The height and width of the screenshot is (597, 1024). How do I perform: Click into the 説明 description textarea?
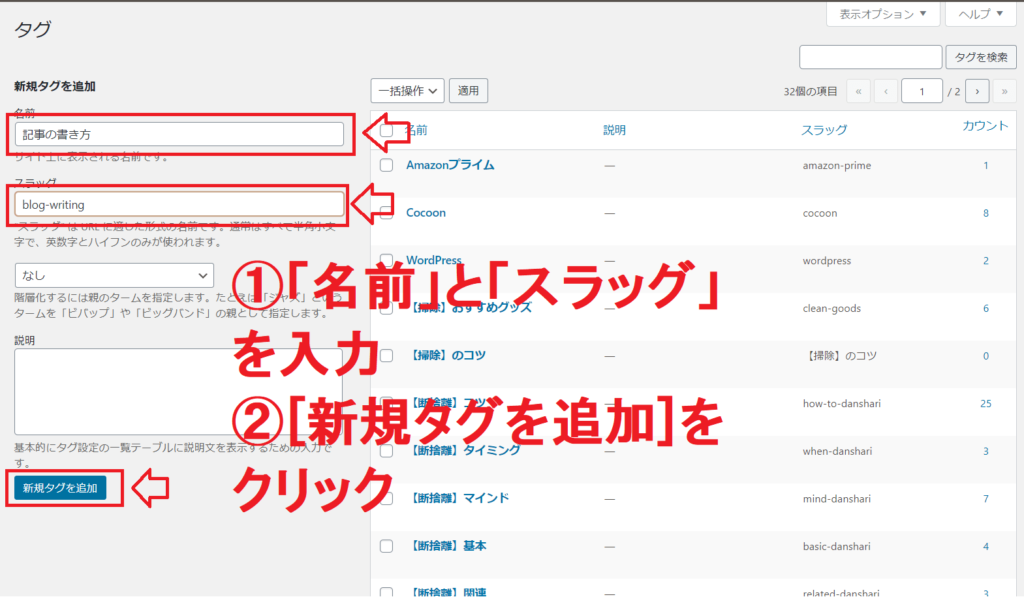click(178, 390)
